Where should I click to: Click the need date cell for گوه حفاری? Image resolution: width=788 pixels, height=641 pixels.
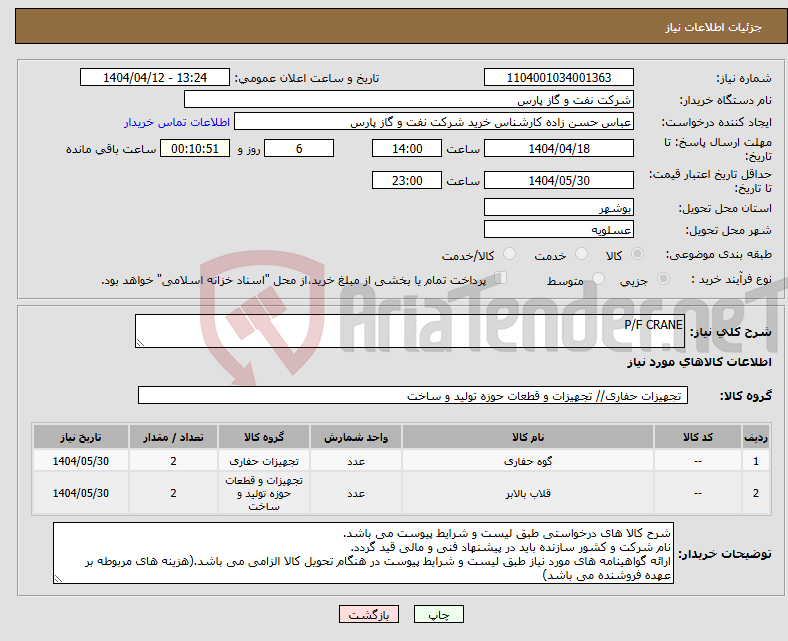[80, 461]
